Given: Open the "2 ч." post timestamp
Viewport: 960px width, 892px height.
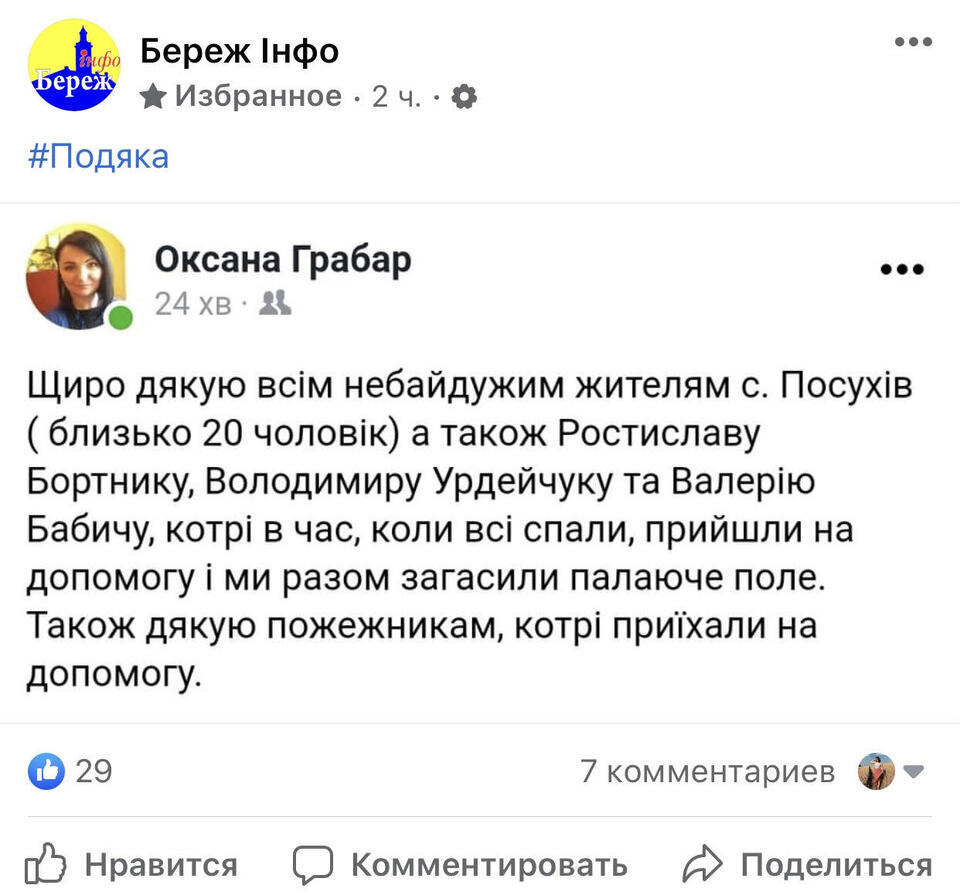Looking at the screenshot, I should pos(397,97).
